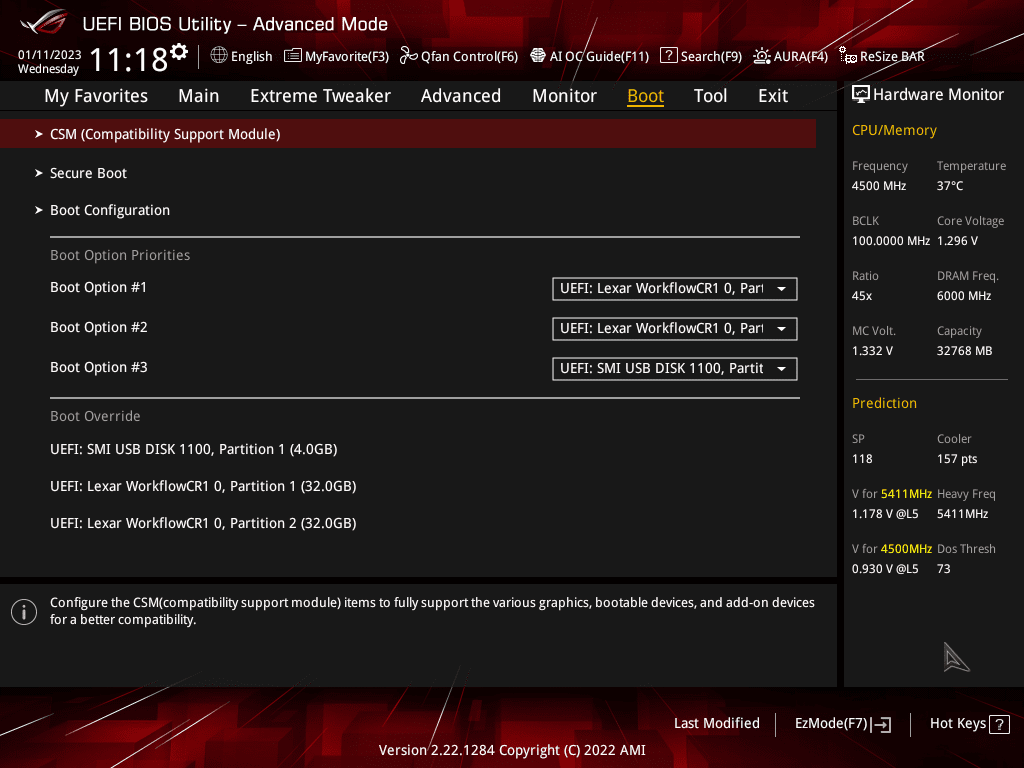
Task: Click the 1.296 V core voltage value
Action: pyautogui.click(x=957, y=241)
